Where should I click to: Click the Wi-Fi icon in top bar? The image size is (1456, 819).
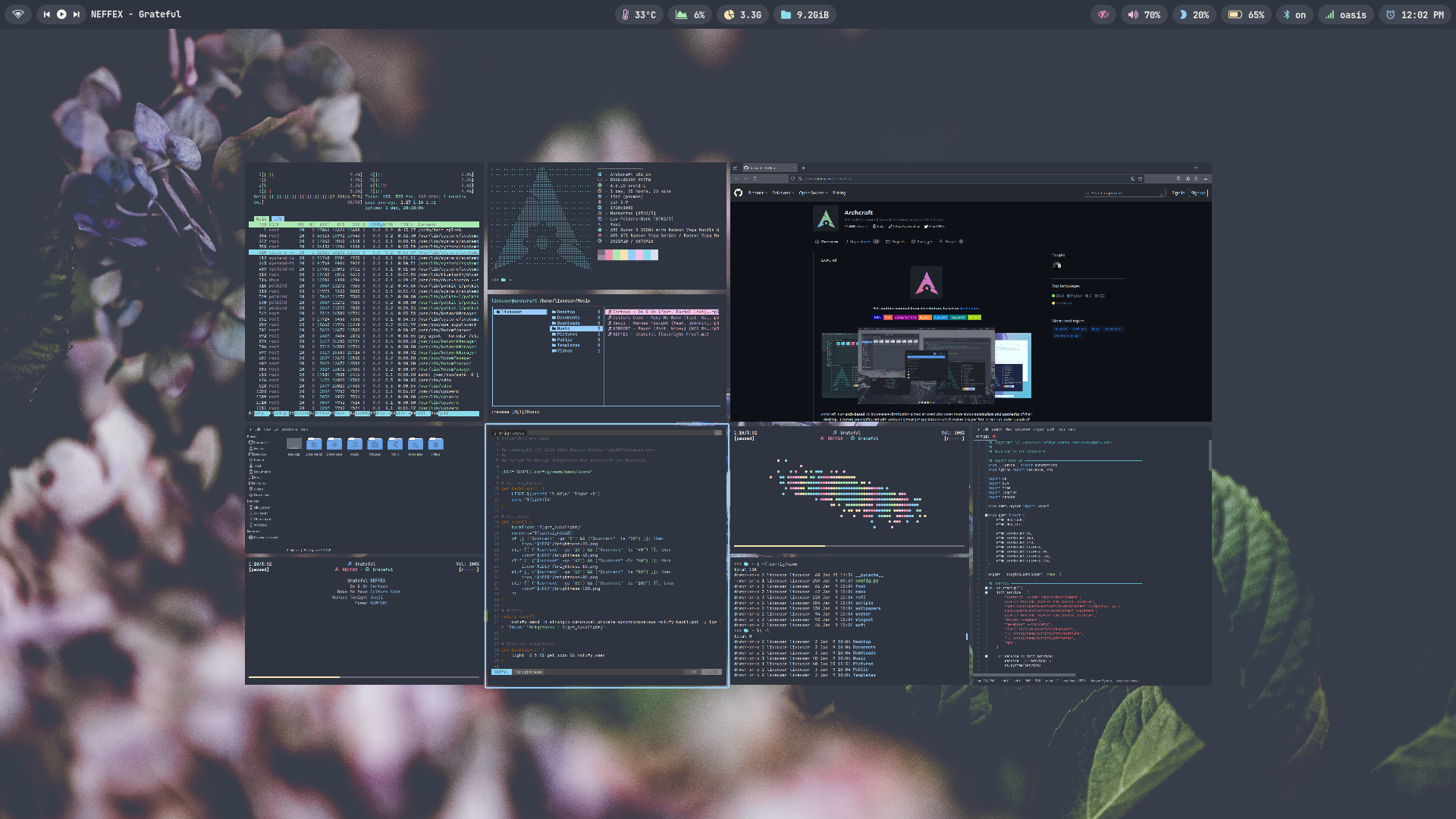18,14
